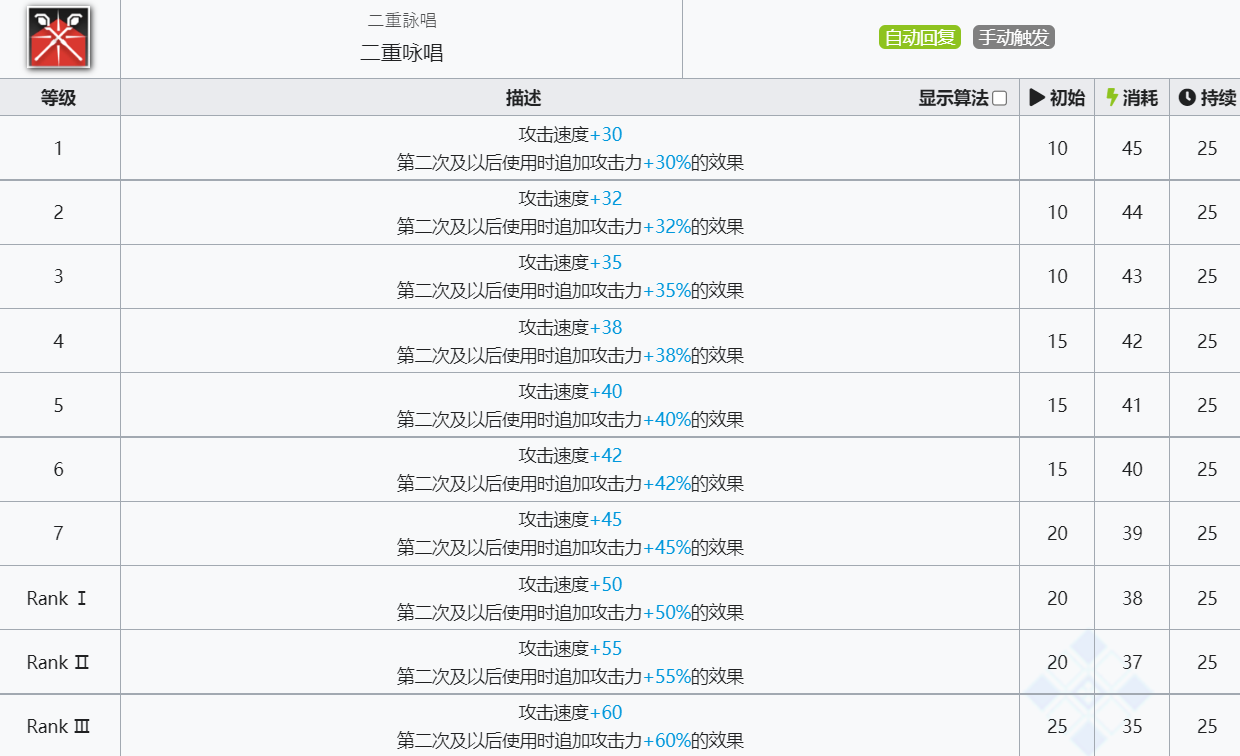This screenshot has height=756, width=1240.
Task: Click 攻击速度+42 description text
Action: [570, 455]
